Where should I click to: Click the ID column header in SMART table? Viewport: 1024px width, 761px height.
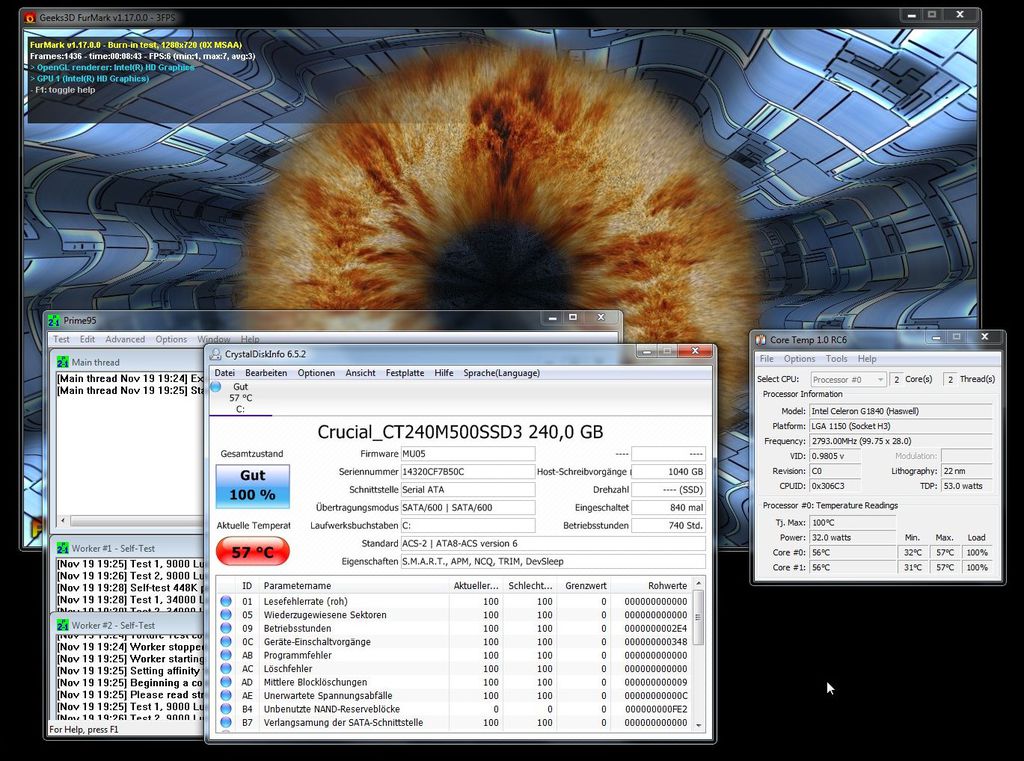tap(248, 585)
